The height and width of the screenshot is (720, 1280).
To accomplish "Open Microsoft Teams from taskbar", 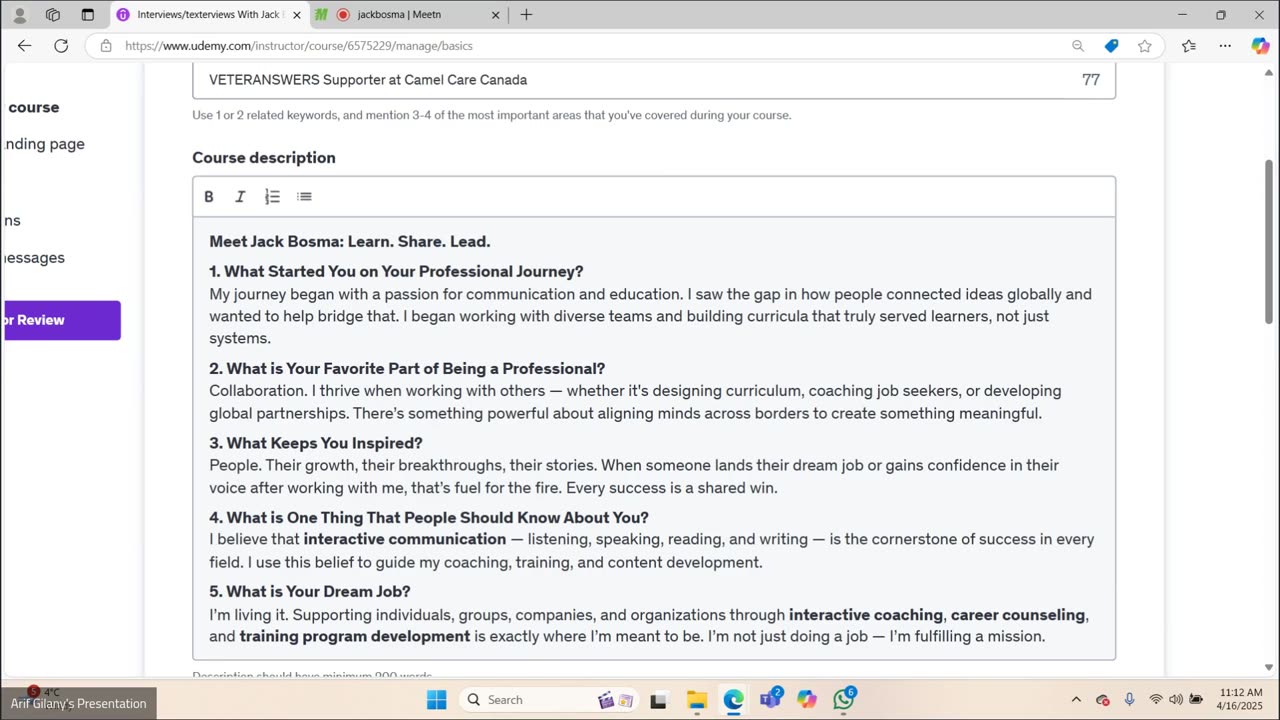I will [770, 700].
